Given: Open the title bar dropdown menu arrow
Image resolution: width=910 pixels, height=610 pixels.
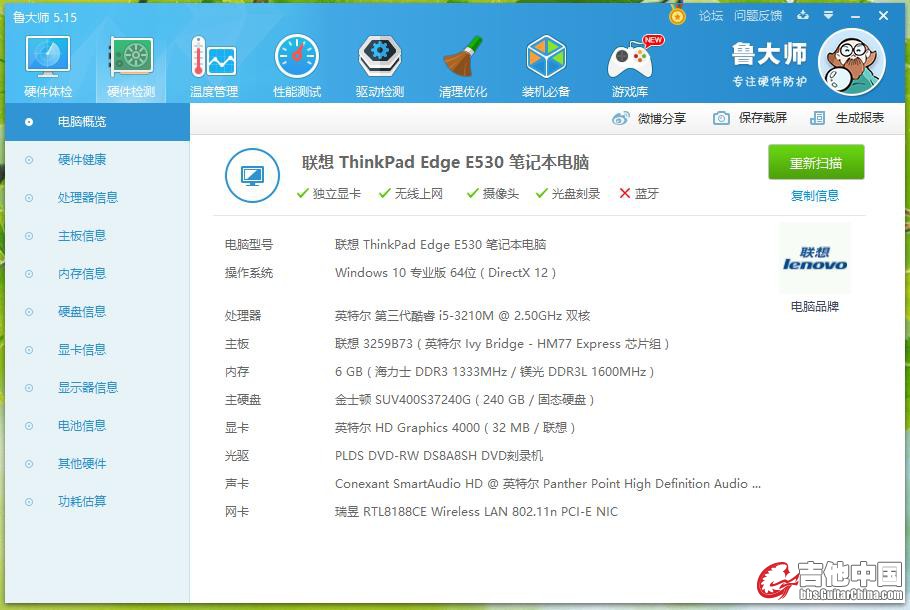Looking at the screenshot, I should [x=828, y=16].
